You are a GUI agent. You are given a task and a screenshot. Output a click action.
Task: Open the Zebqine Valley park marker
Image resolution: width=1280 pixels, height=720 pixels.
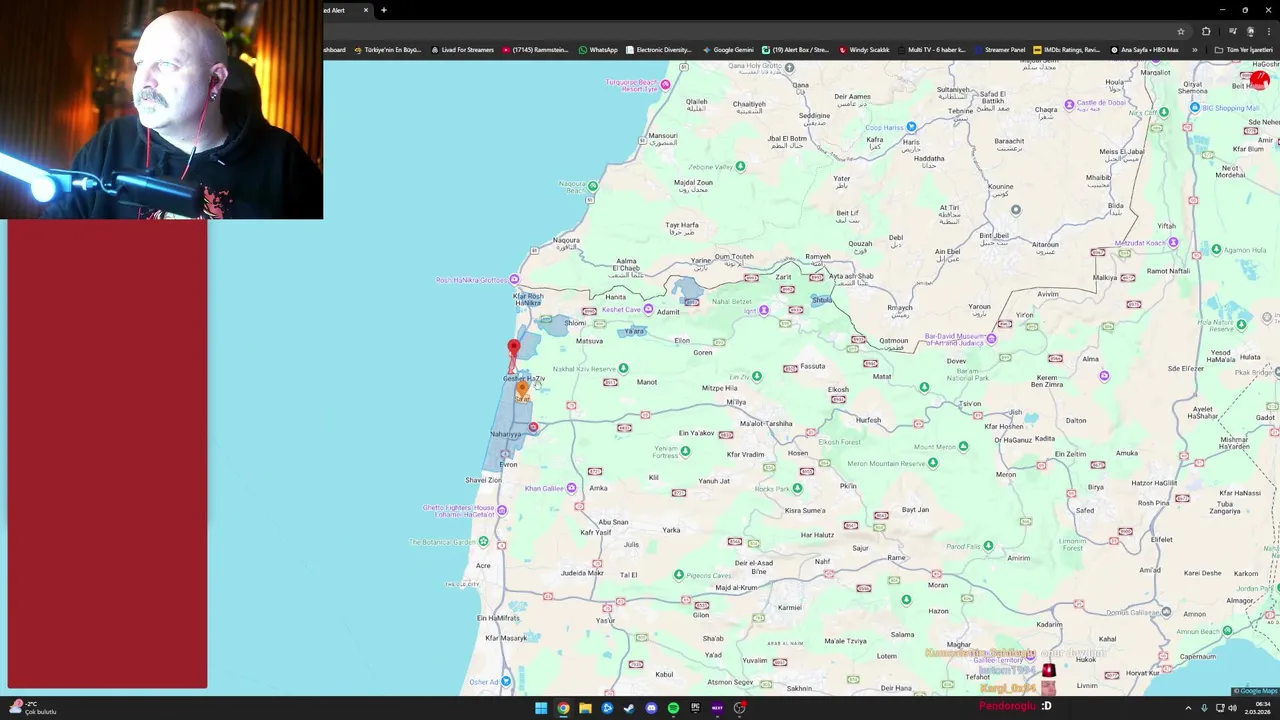(x=740, y=166)
